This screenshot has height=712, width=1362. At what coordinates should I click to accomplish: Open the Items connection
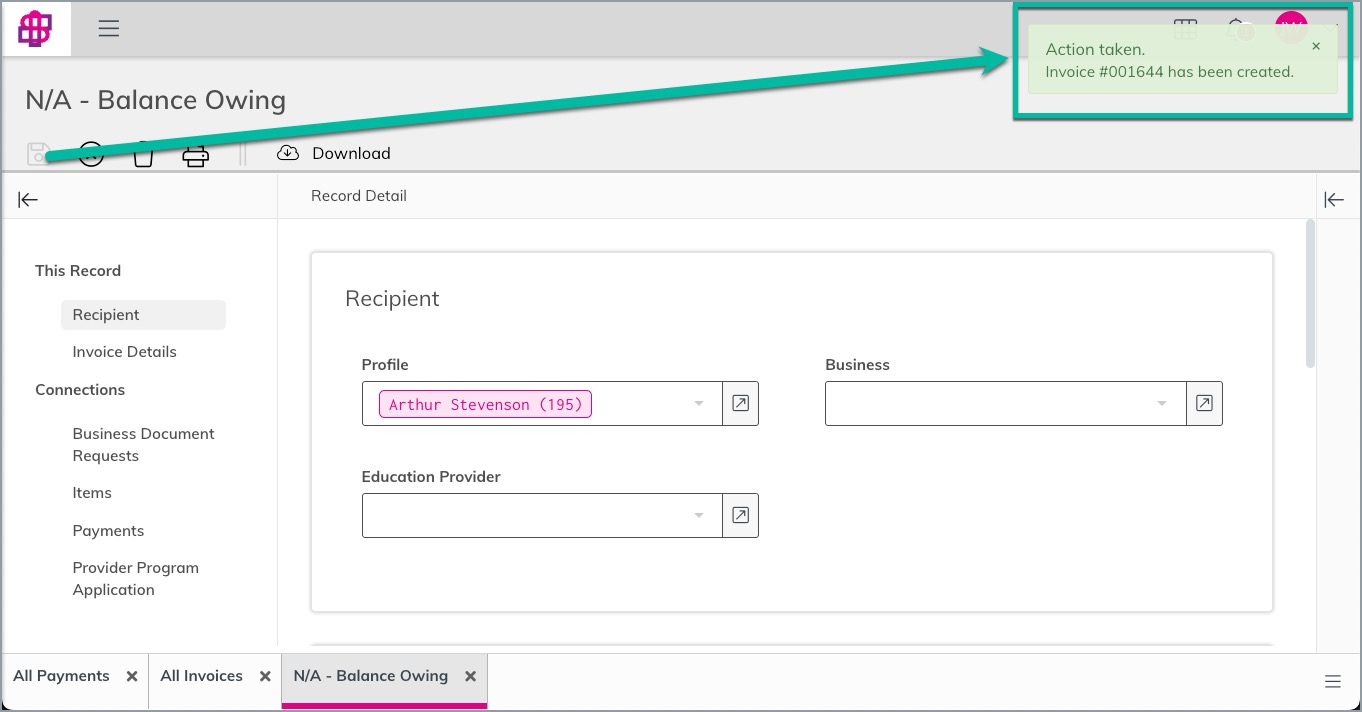(92, 493)
